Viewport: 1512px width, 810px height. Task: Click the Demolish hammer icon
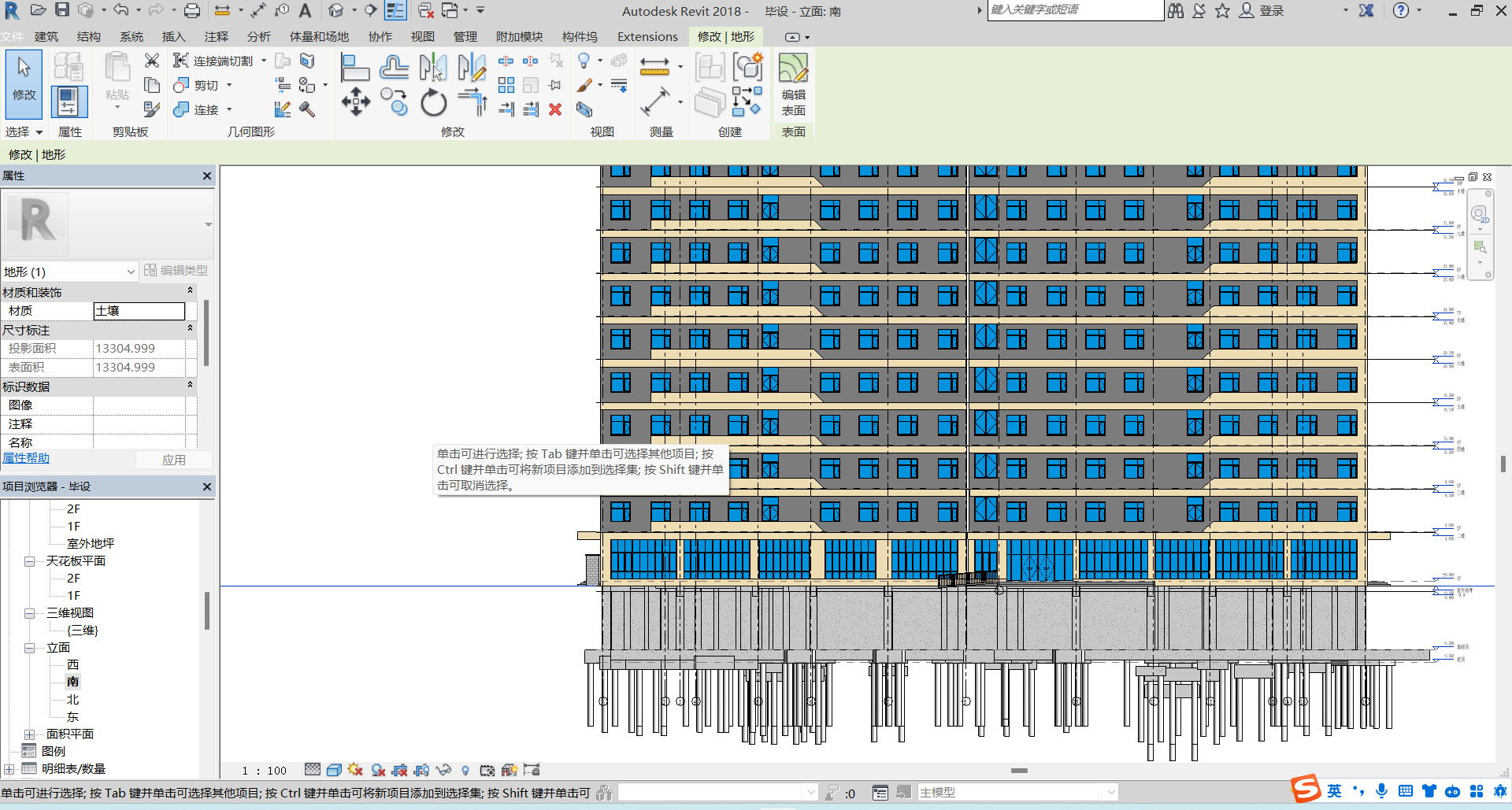(x=307, y=109)
